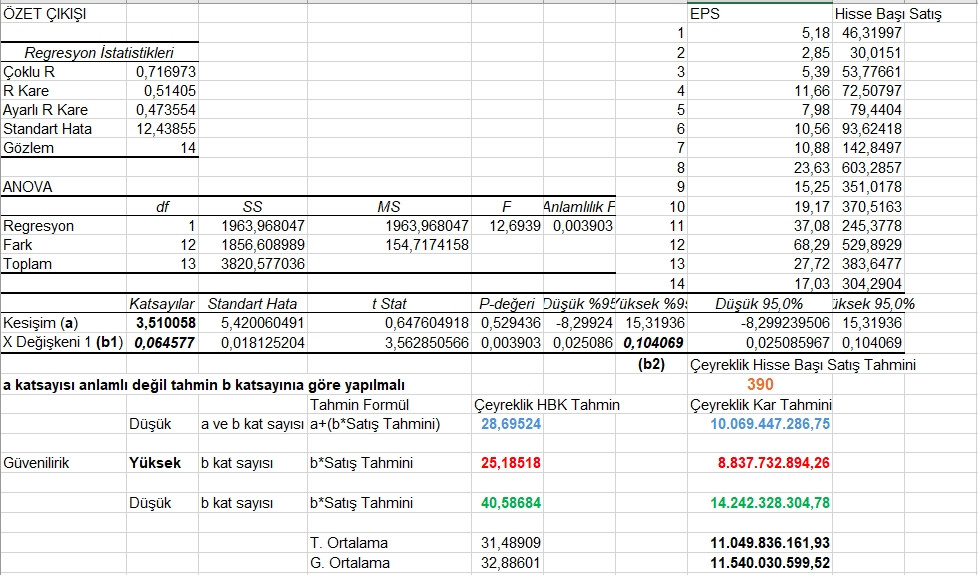Click the Tahmin Formül header cell
This screenshot has width=978, height=575.
(x=359, y=405)
